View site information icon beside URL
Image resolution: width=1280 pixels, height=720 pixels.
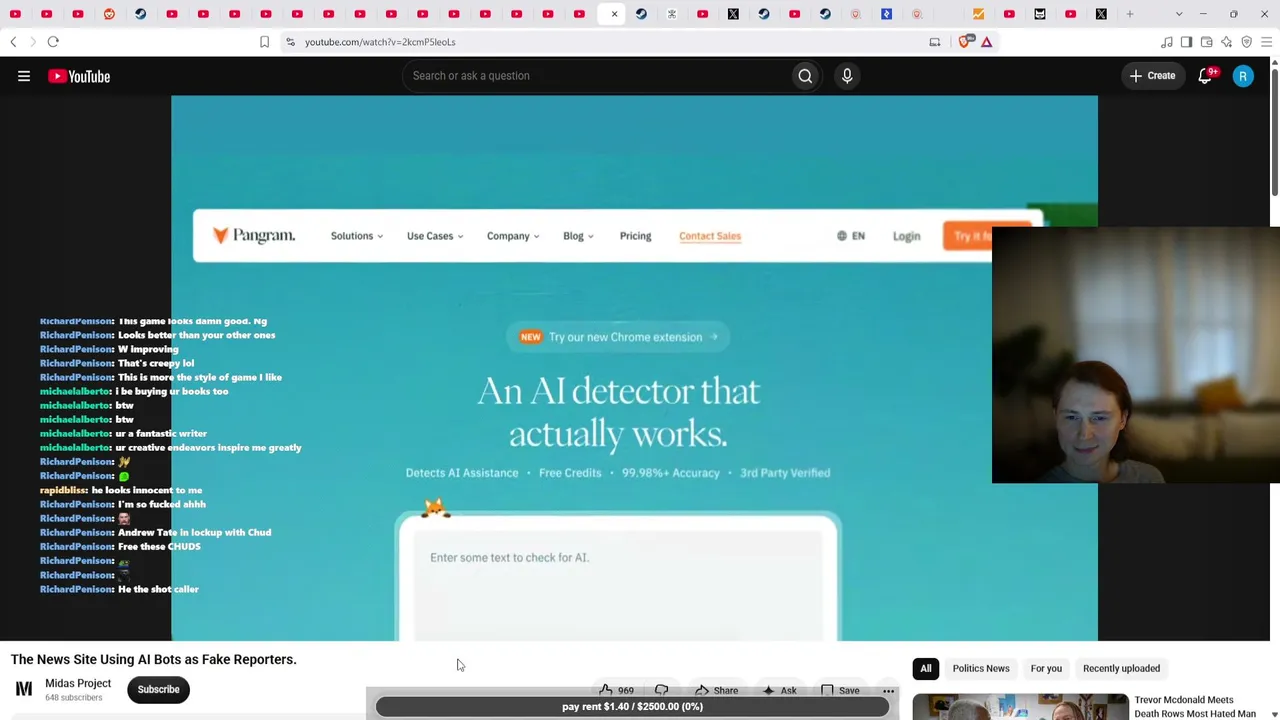290,42
